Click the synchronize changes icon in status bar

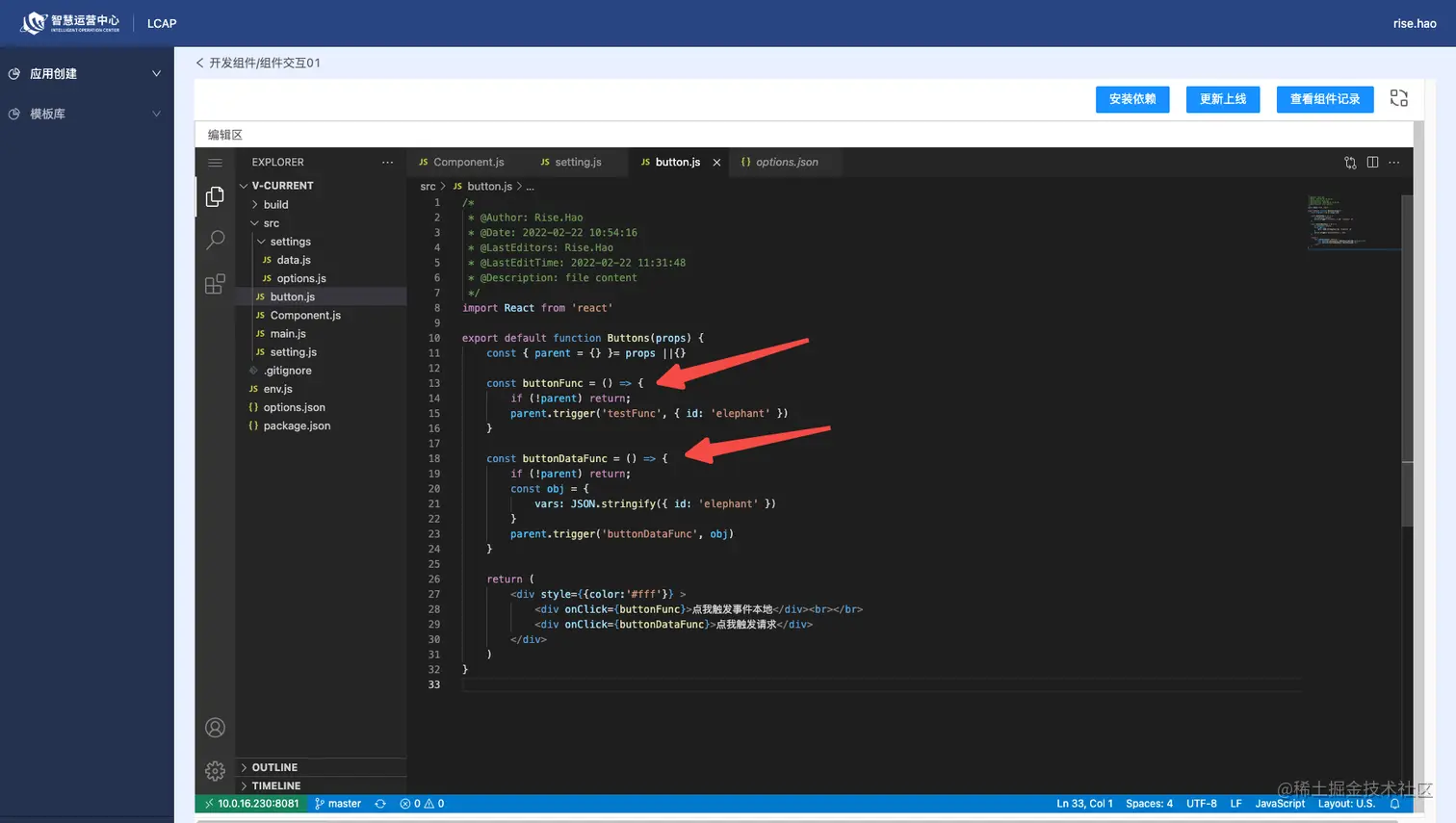pos(380,804)
